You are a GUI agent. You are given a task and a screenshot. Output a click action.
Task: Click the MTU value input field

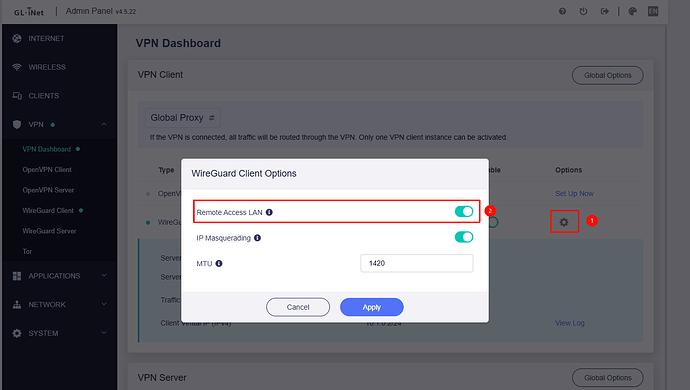click(x=416, y=263)
